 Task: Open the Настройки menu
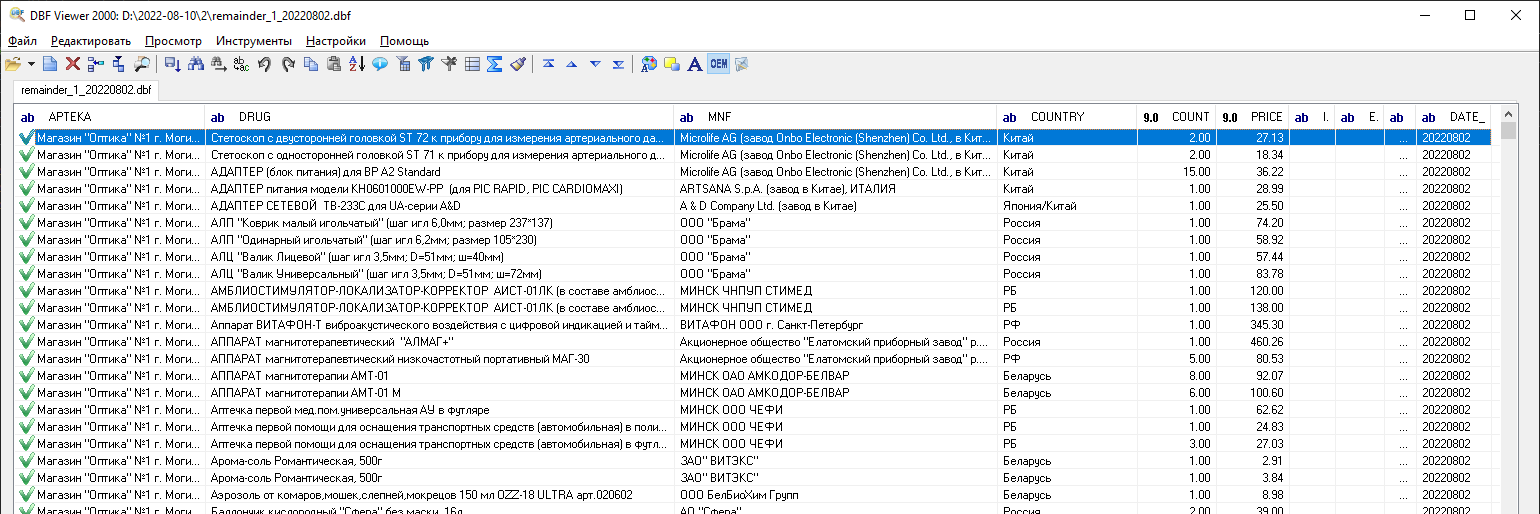pyautogui.click(x=336, y=41)
